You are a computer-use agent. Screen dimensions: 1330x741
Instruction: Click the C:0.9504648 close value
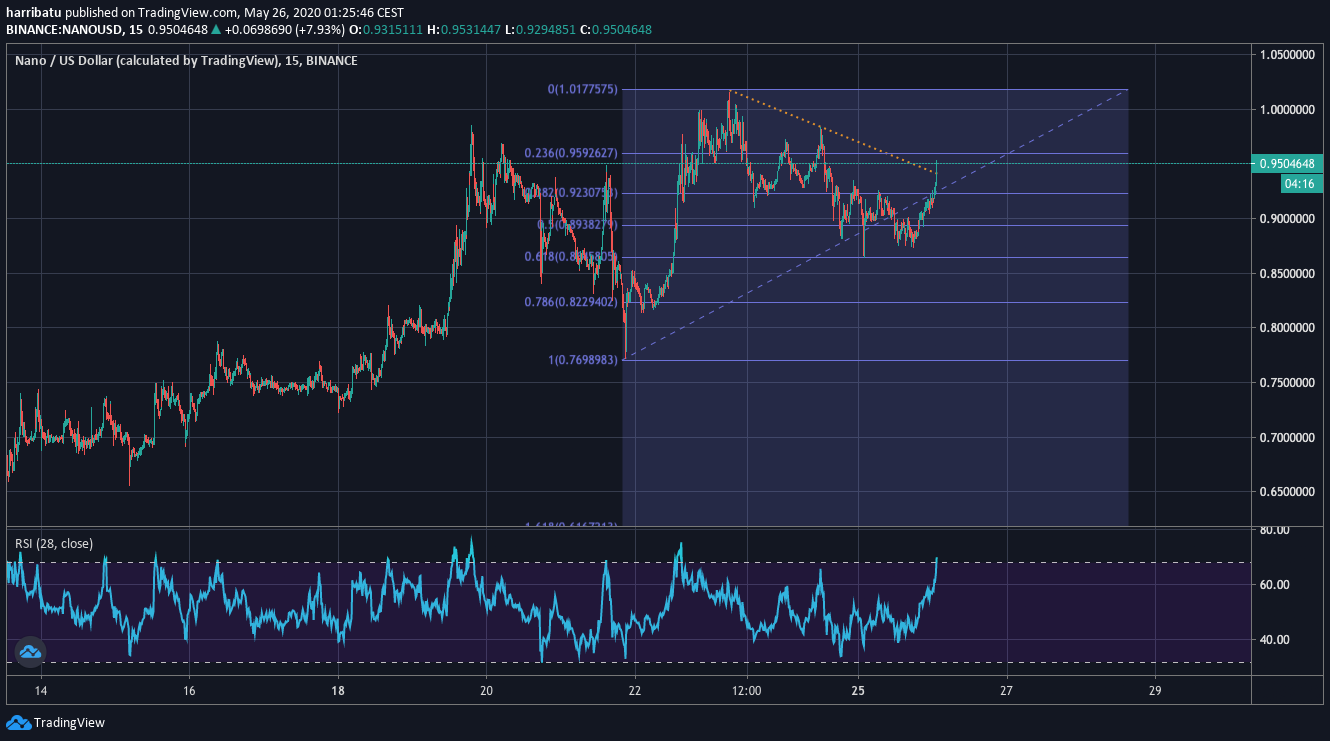click(616, 30)
